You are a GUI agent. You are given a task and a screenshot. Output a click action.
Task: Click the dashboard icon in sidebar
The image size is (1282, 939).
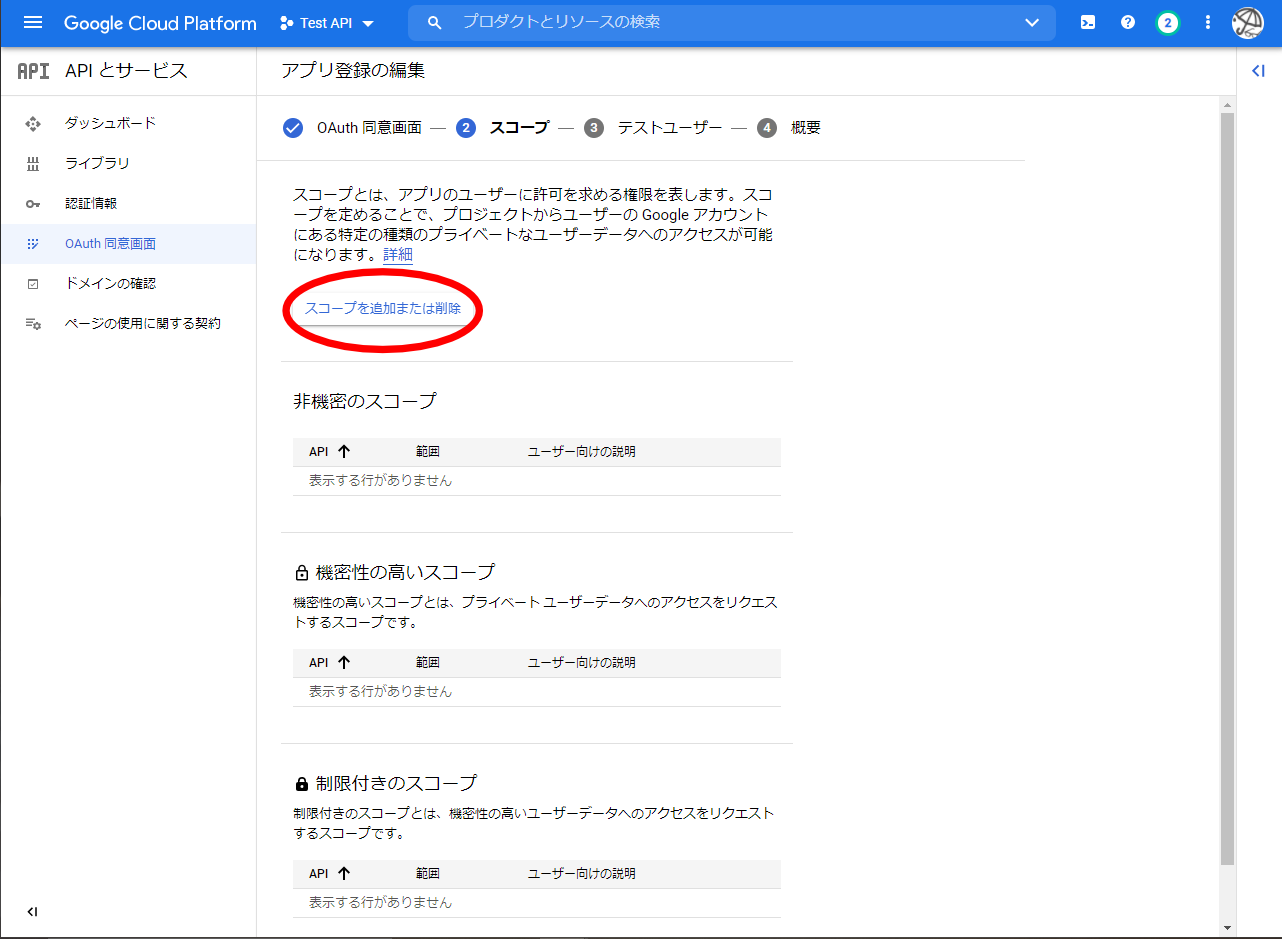[x=33, y=123]
